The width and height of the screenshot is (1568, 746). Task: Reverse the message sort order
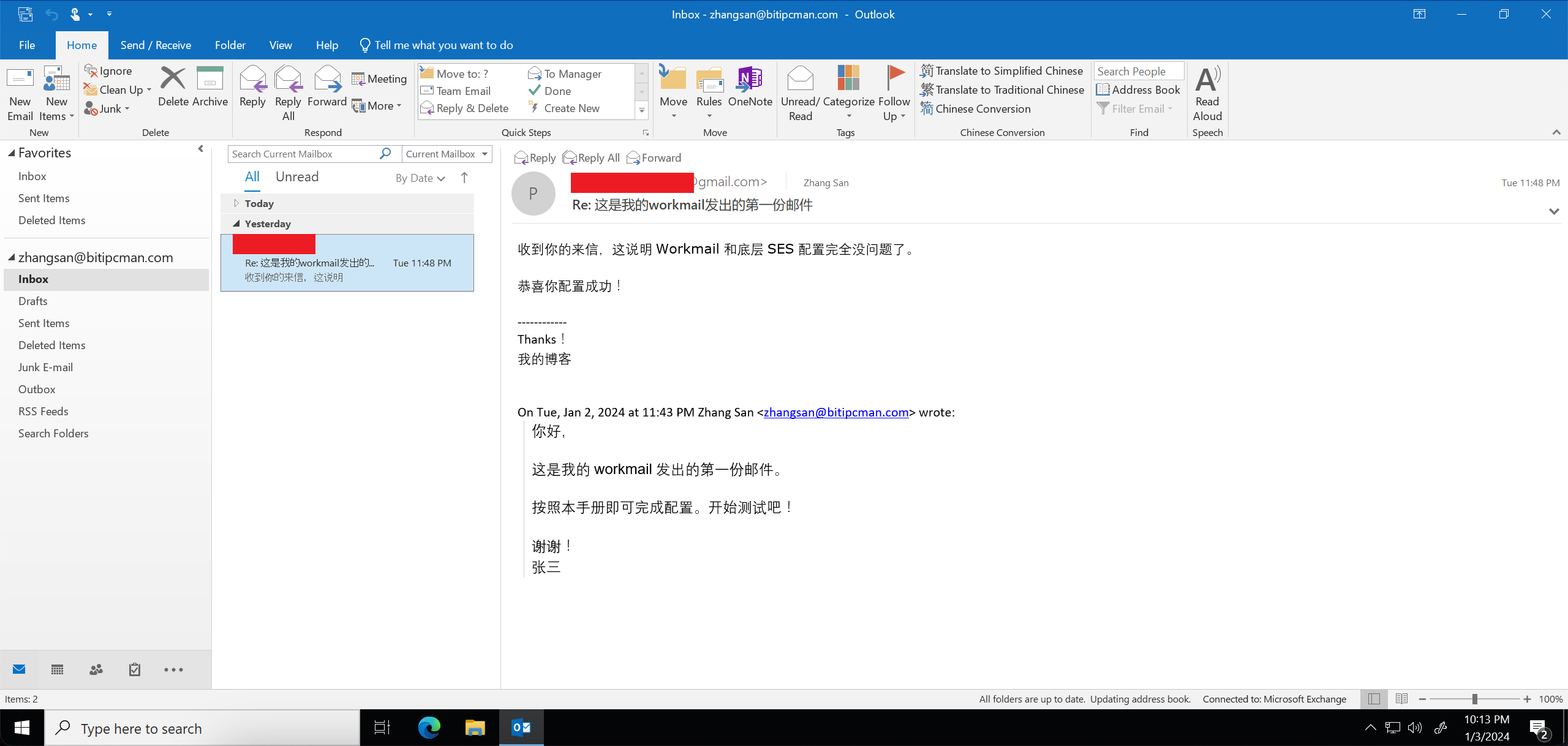click(x=464, y=178)
